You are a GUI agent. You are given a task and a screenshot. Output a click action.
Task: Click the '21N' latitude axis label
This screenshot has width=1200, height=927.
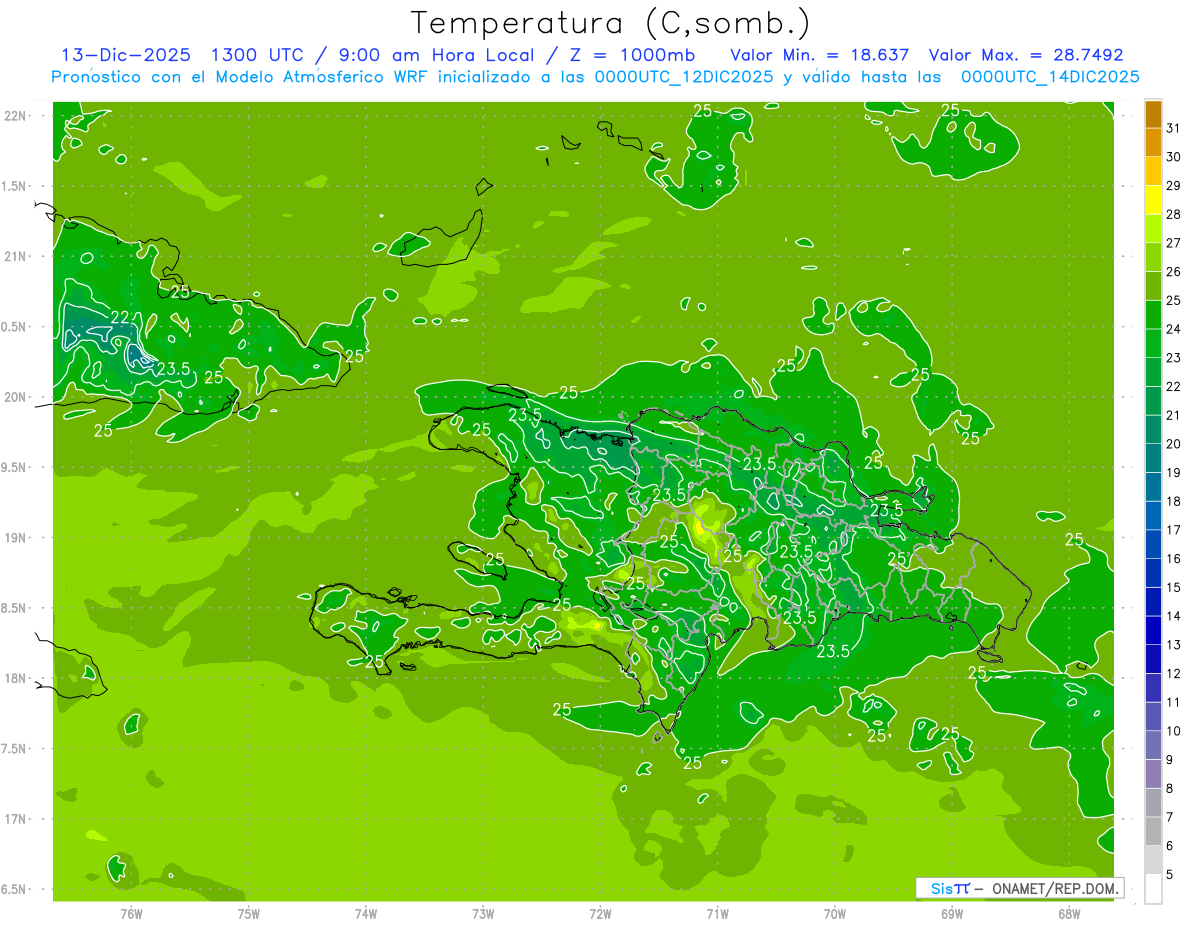coord(15,257)
